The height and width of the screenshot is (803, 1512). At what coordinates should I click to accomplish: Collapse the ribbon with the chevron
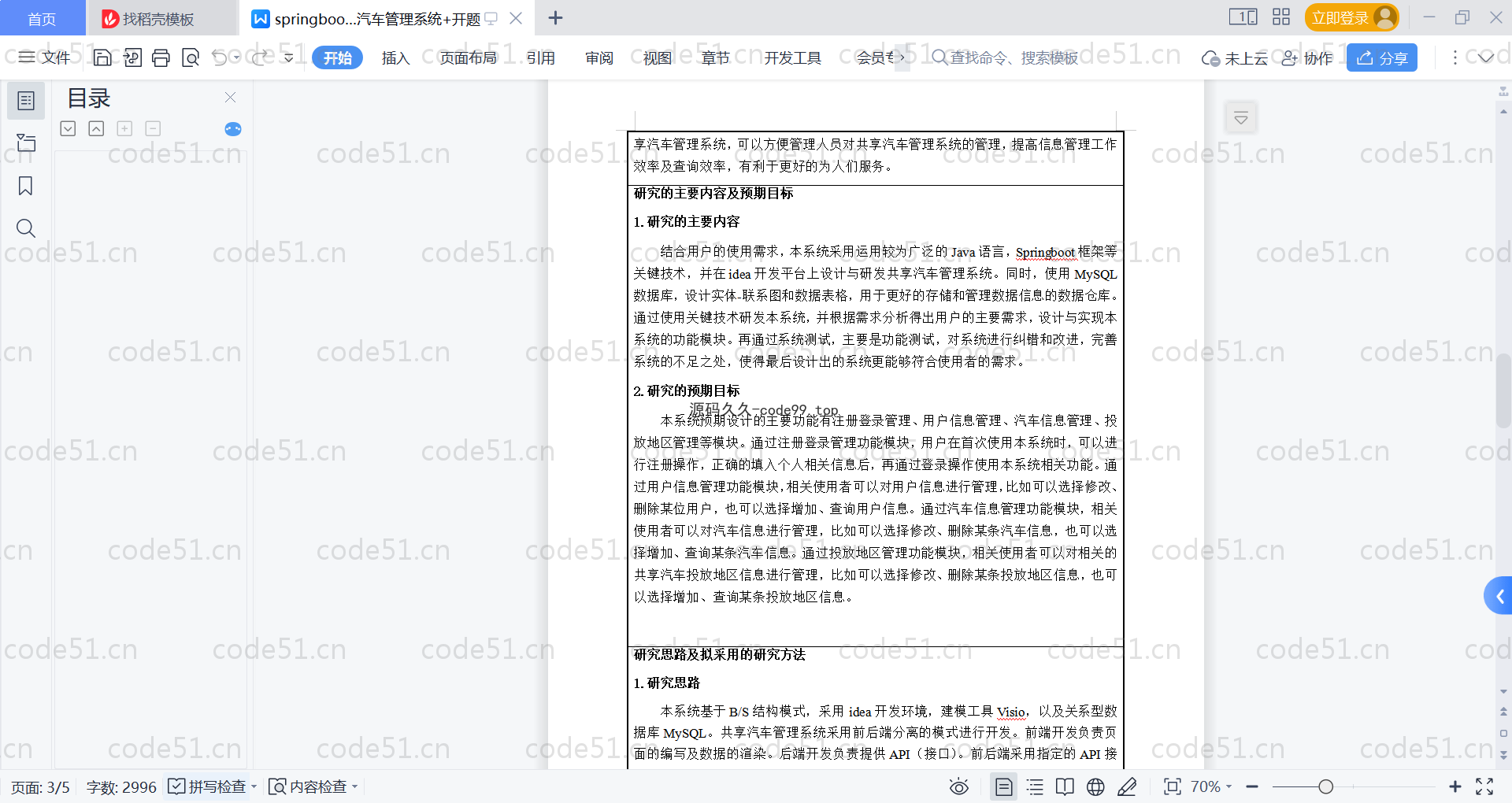click(x=1485, y=57)
